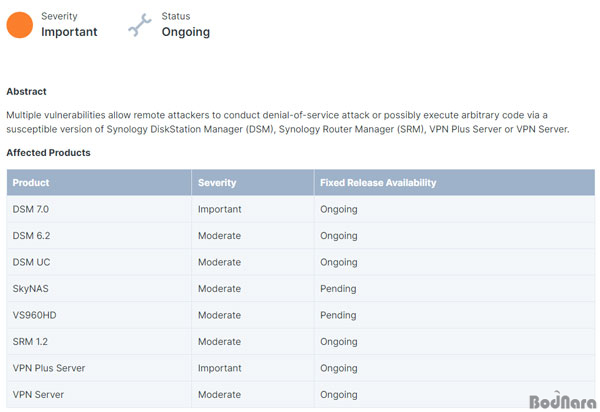Click the Affected Products heading
The height and width of the screenshot is (412, 600).
[x=48, y=153]
